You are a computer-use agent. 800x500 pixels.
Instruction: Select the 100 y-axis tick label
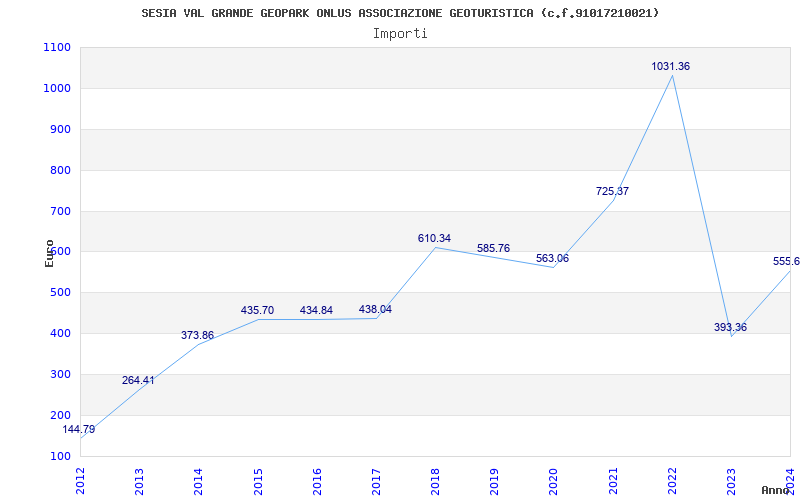[60, 456]
